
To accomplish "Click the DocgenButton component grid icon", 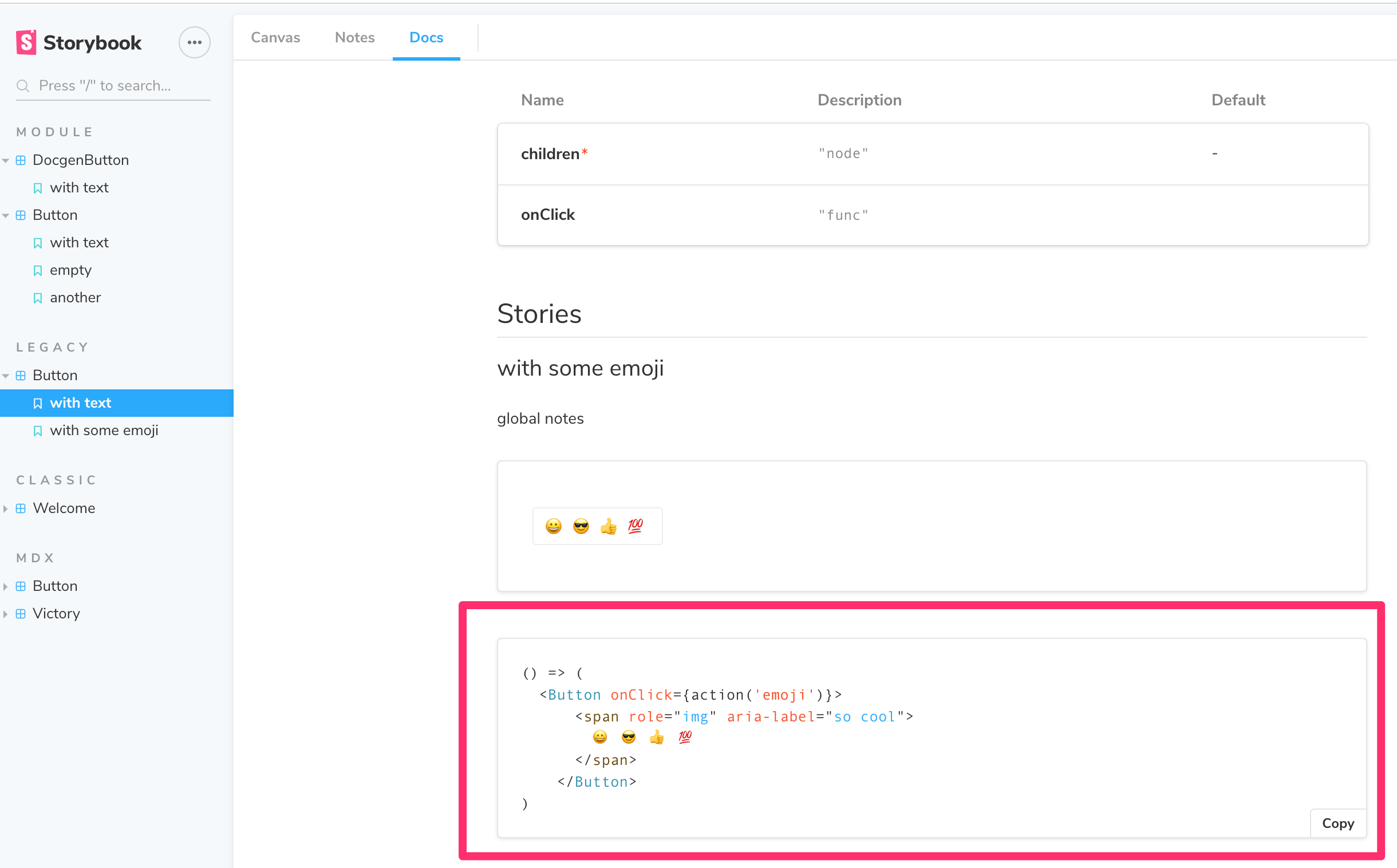I will pos(21,160).
